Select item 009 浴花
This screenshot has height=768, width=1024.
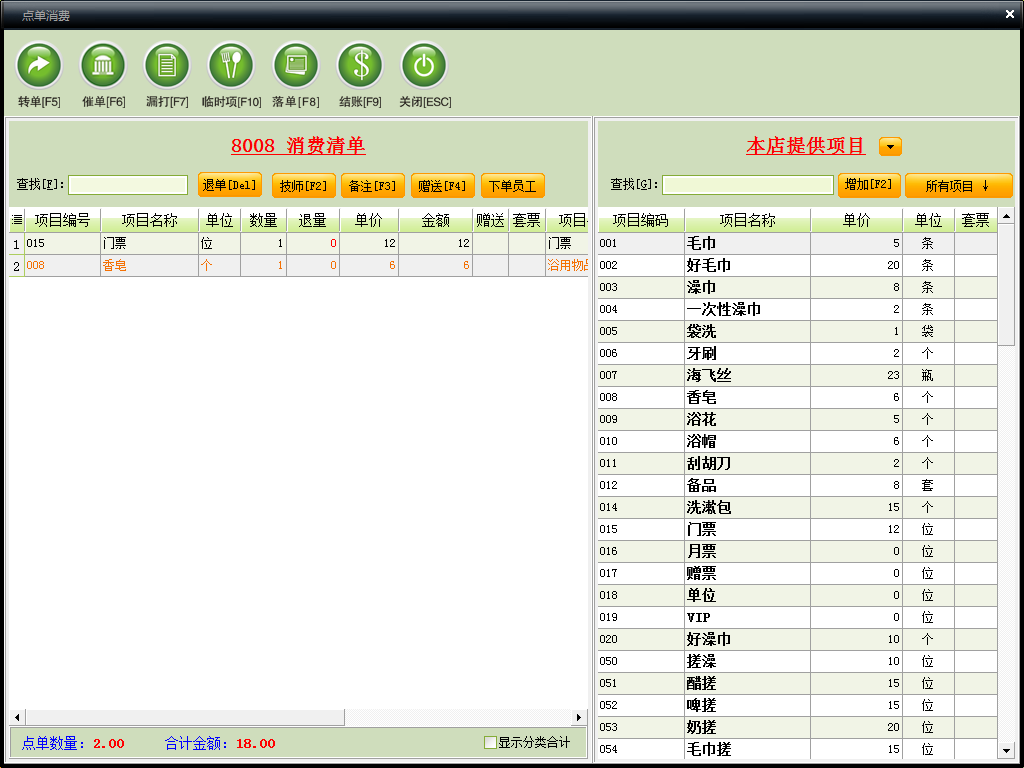(x=797, y=419)
